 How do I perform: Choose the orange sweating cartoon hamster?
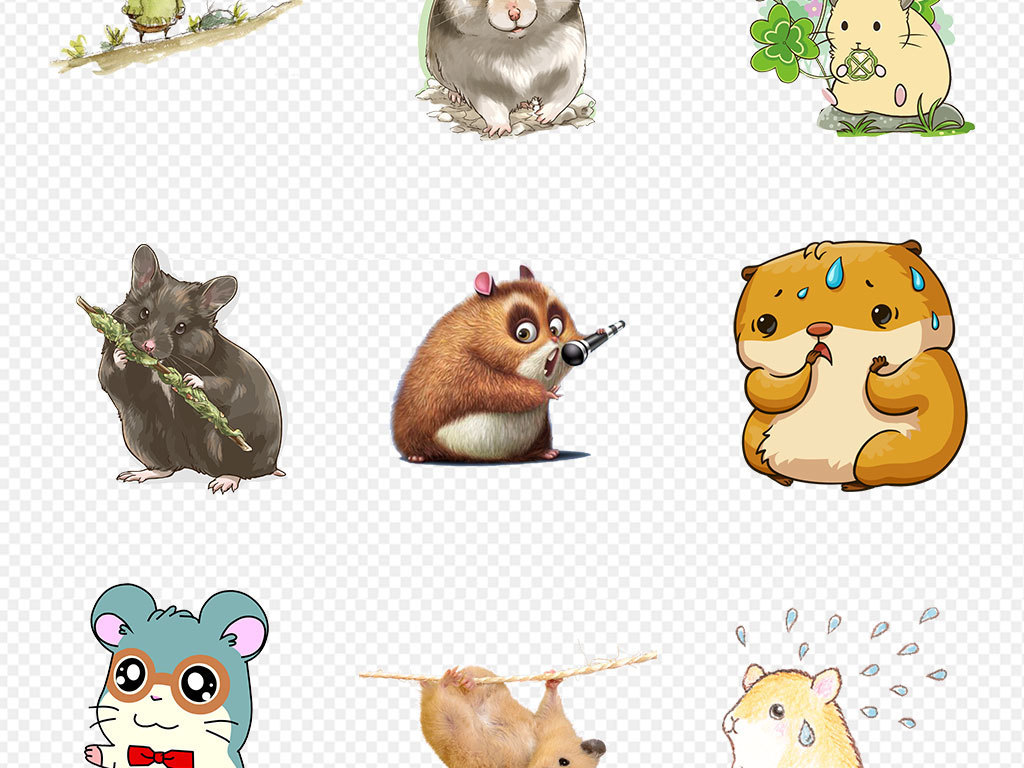tap(850, 366)
